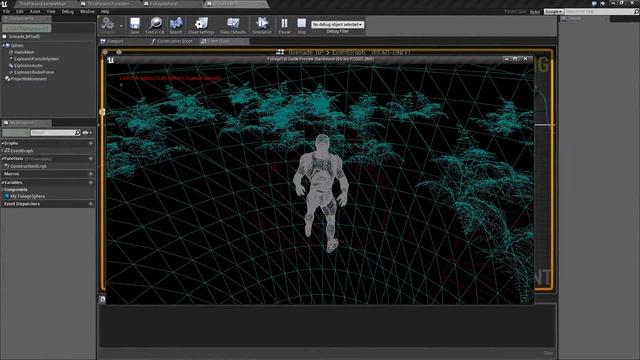Open Class Defaults from toolbar
This screenshot has width=640, height=360.
pyautogui.click(x=233, y=25)
